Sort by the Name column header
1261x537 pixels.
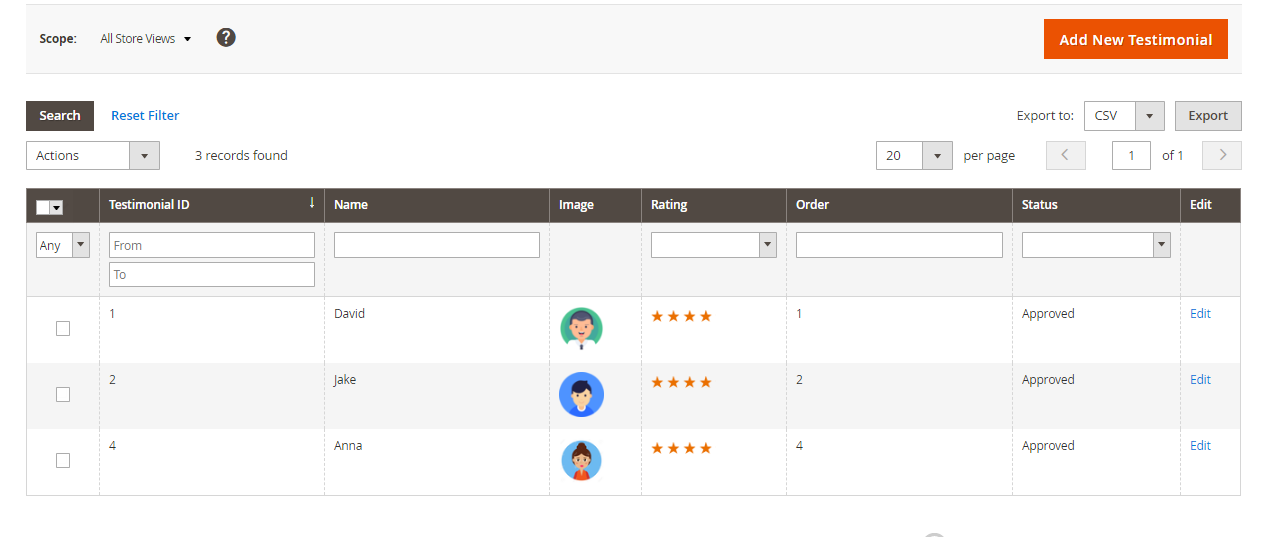pos(351,204)
